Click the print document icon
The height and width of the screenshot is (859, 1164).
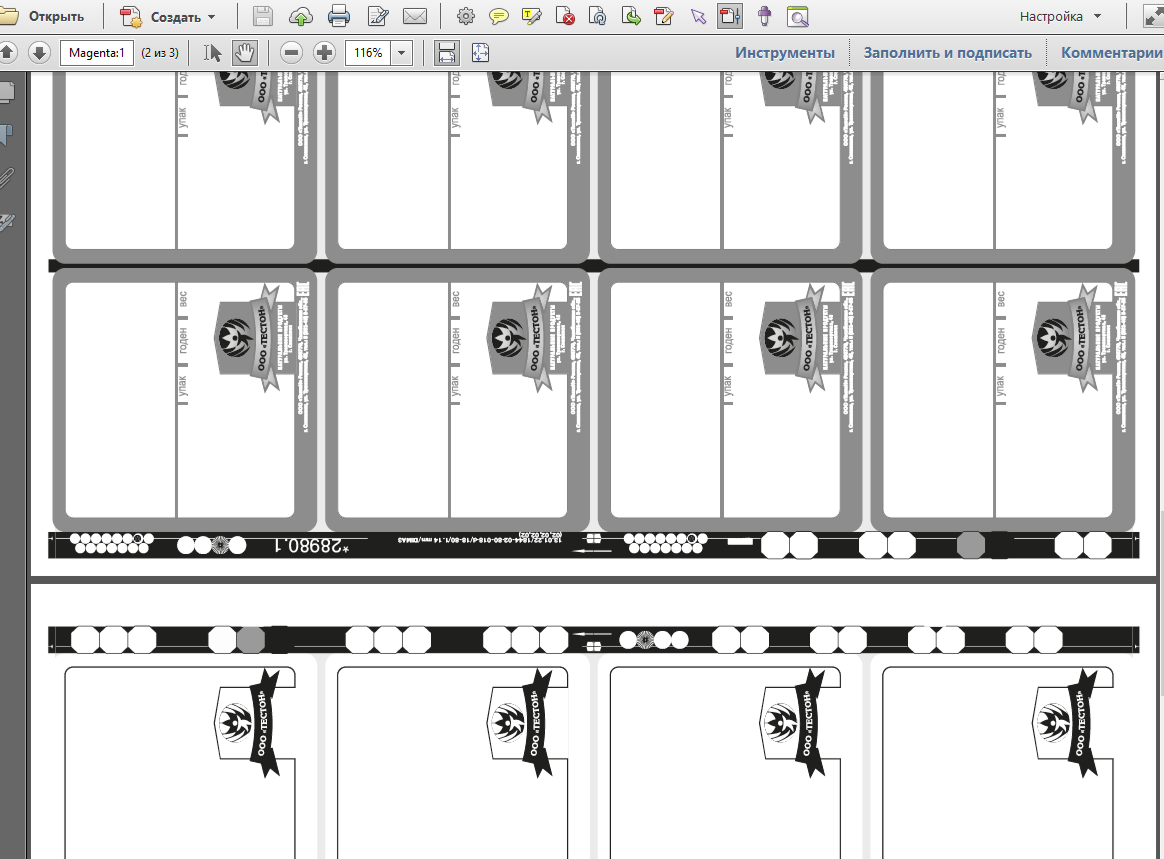coord(339,16)
